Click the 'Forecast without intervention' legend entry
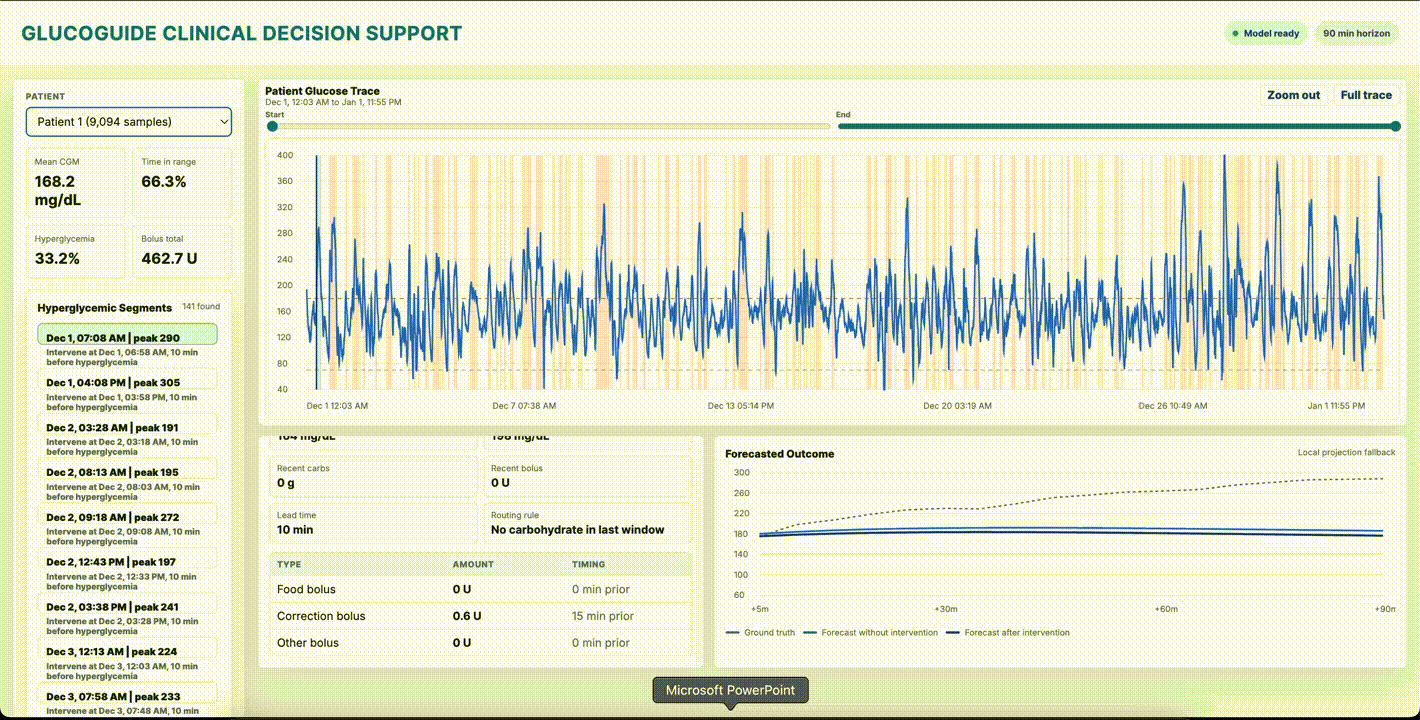This screenshot has height=720, width=1420. 871,633
